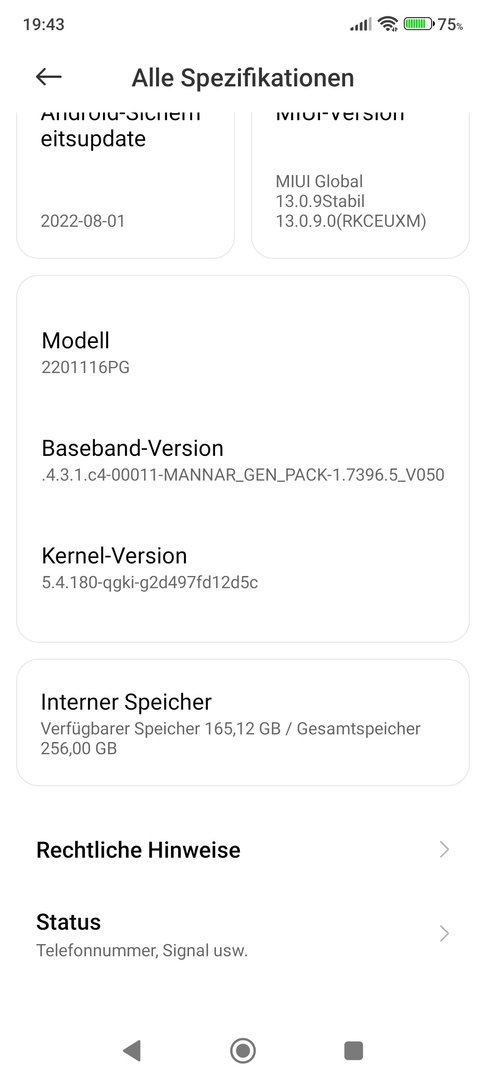
Task: Tap the Modell 2201116PG entry
Action: click(243, 353)
